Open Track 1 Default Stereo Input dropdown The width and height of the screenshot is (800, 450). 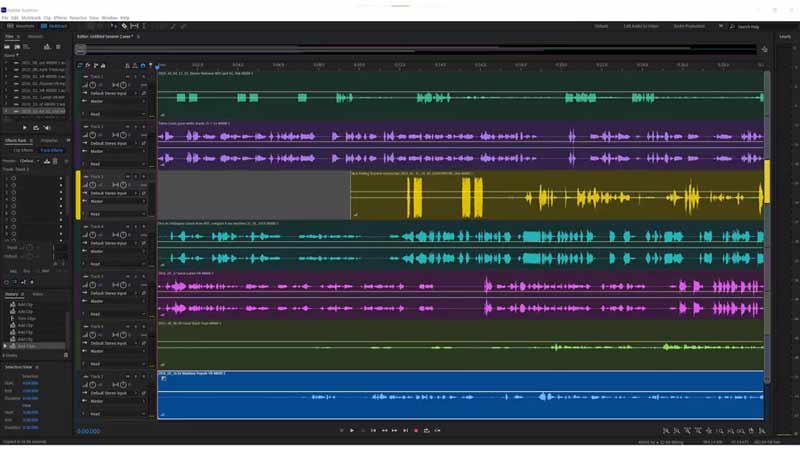click(x=112, y=93)
